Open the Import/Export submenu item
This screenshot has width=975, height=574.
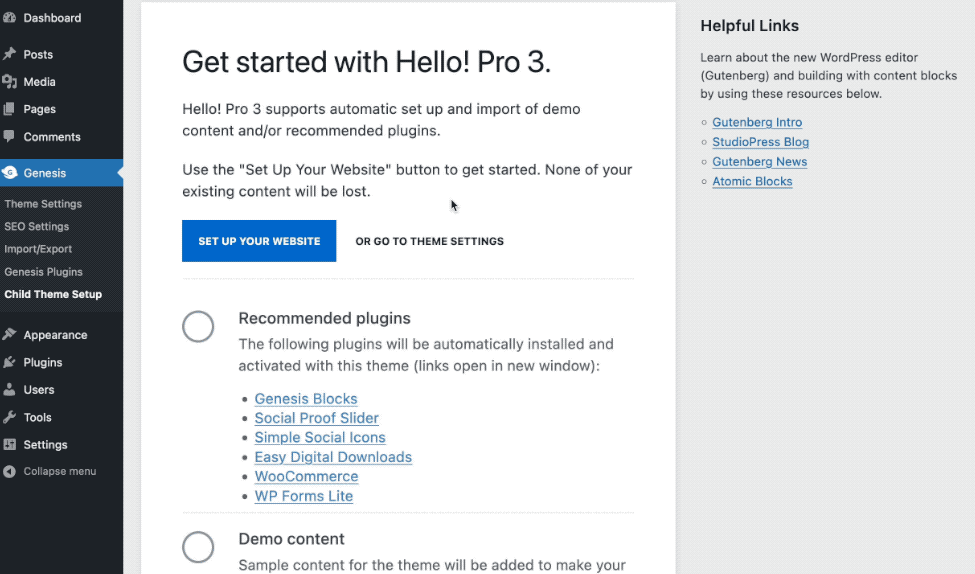(x=38, y=249)
